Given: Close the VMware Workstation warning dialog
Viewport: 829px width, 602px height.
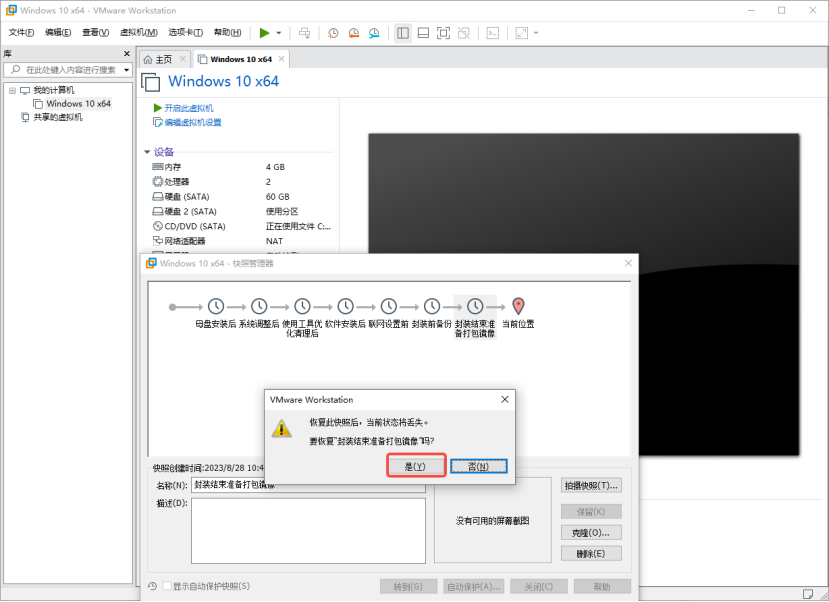Looking at the screenshot, I should (504, 400).
